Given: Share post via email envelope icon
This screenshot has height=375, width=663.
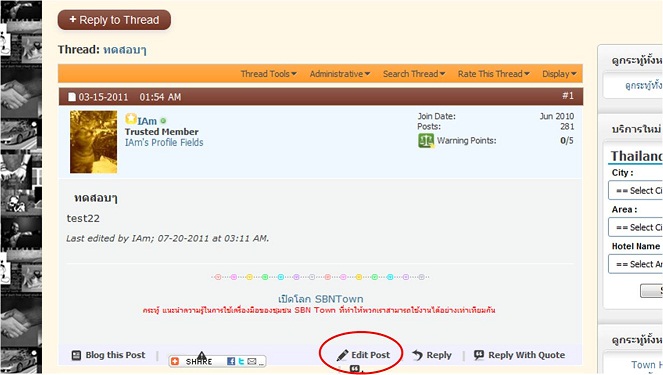Looking at the screenshot, I should pyautogui.click(x=252, y=361).
